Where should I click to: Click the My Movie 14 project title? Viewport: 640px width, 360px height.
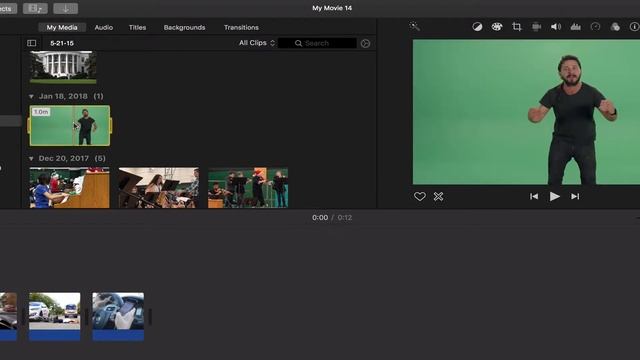pyautogui.click(x=332, y=8)
